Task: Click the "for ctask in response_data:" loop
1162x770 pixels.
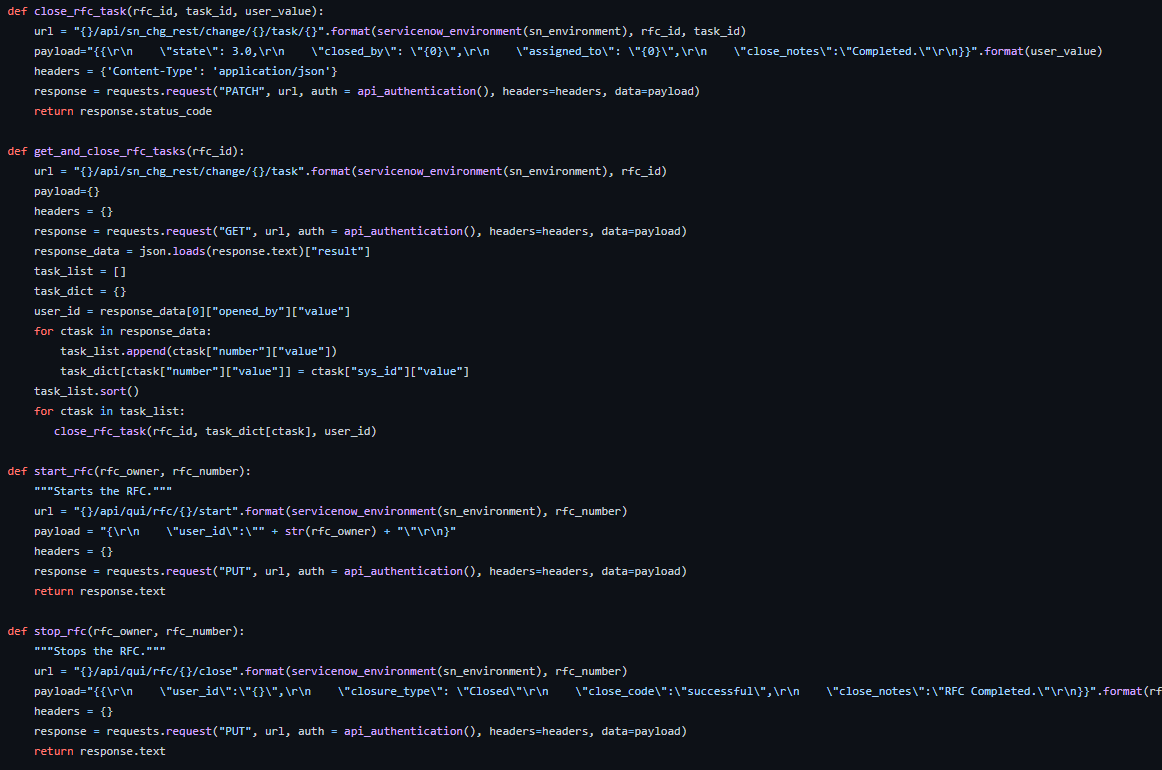Action: click(123, 331)
